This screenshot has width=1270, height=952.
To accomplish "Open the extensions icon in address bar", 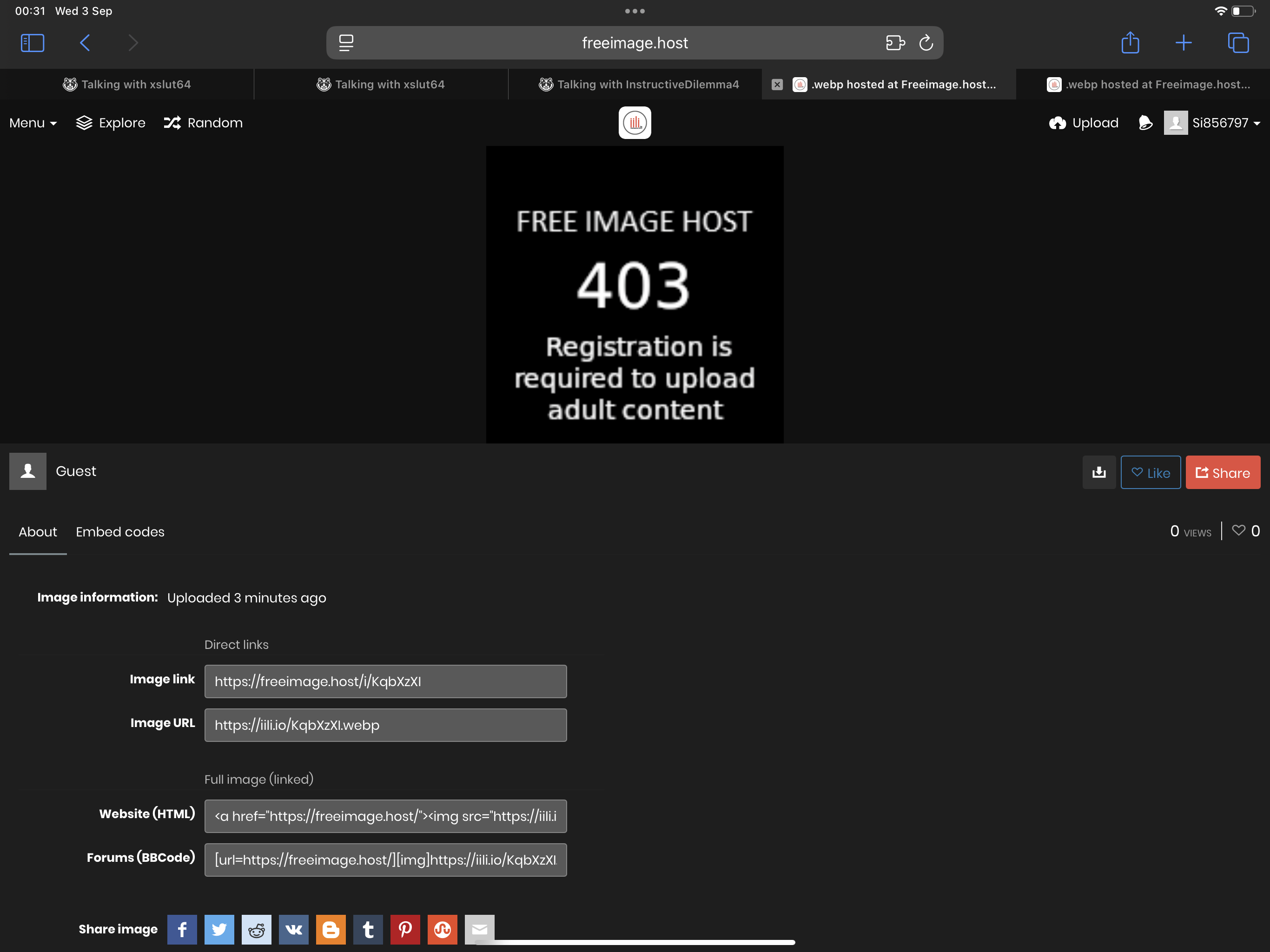I will tap(895, 43).
